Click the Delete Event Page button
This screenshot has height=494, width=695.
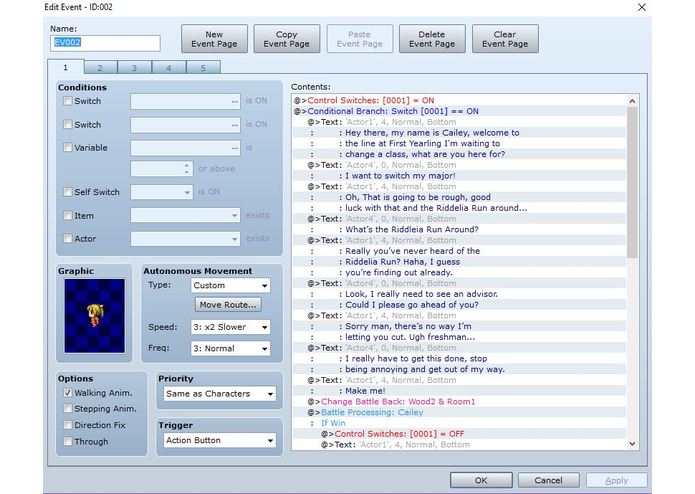click(x=432, y=39)
